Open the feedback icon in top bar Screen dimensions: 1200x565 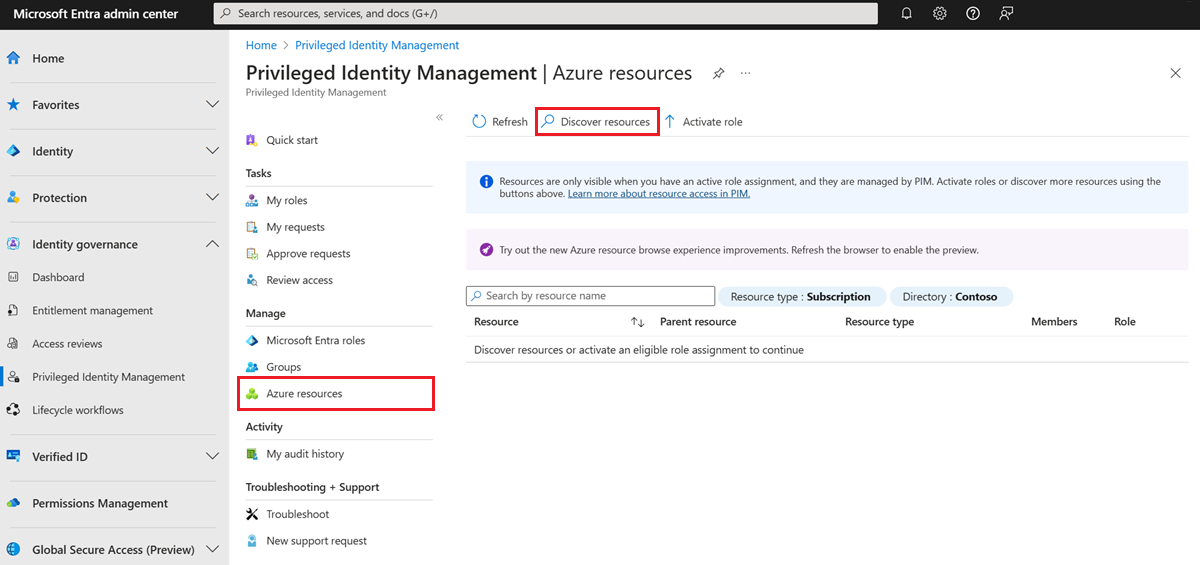(1006, 14)
